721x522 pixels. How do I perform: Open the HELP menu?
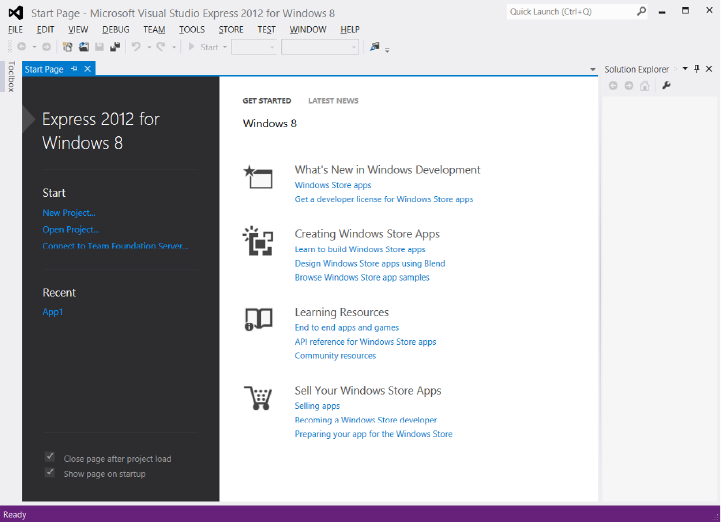click(350, 29)
